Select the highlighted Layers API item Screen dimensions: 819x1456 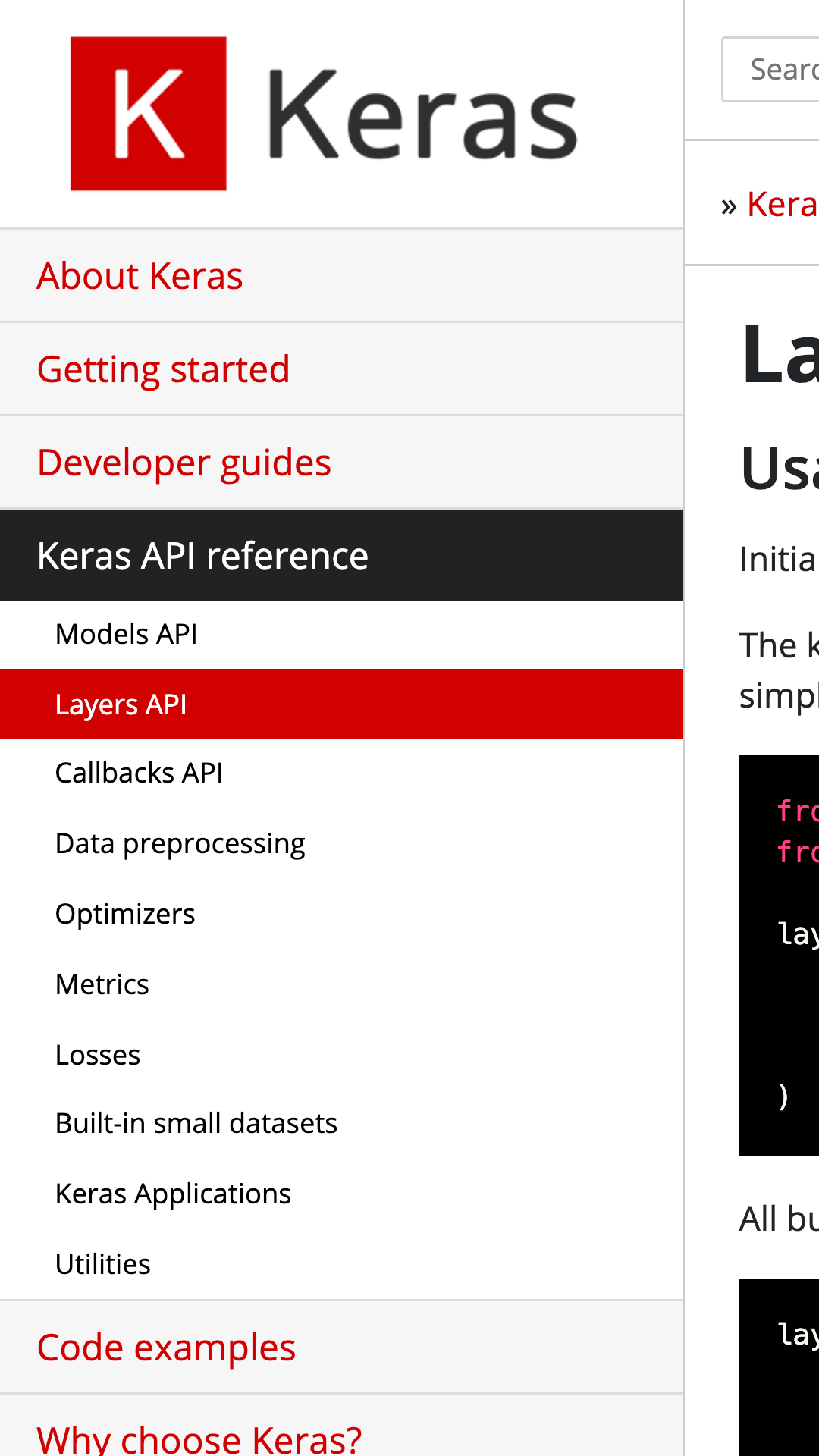(x=341, y=704)
